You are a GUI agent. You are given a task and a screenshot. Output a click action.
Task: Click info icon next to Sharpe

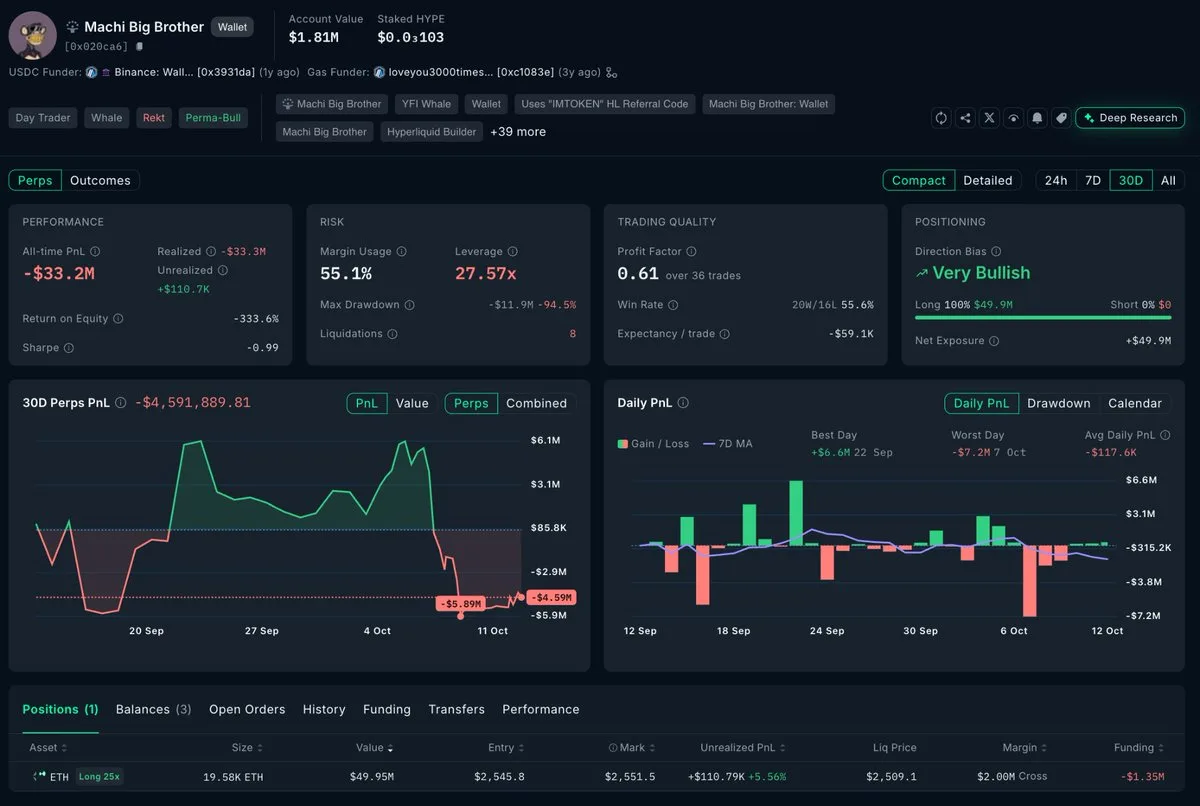pos(69,348)
